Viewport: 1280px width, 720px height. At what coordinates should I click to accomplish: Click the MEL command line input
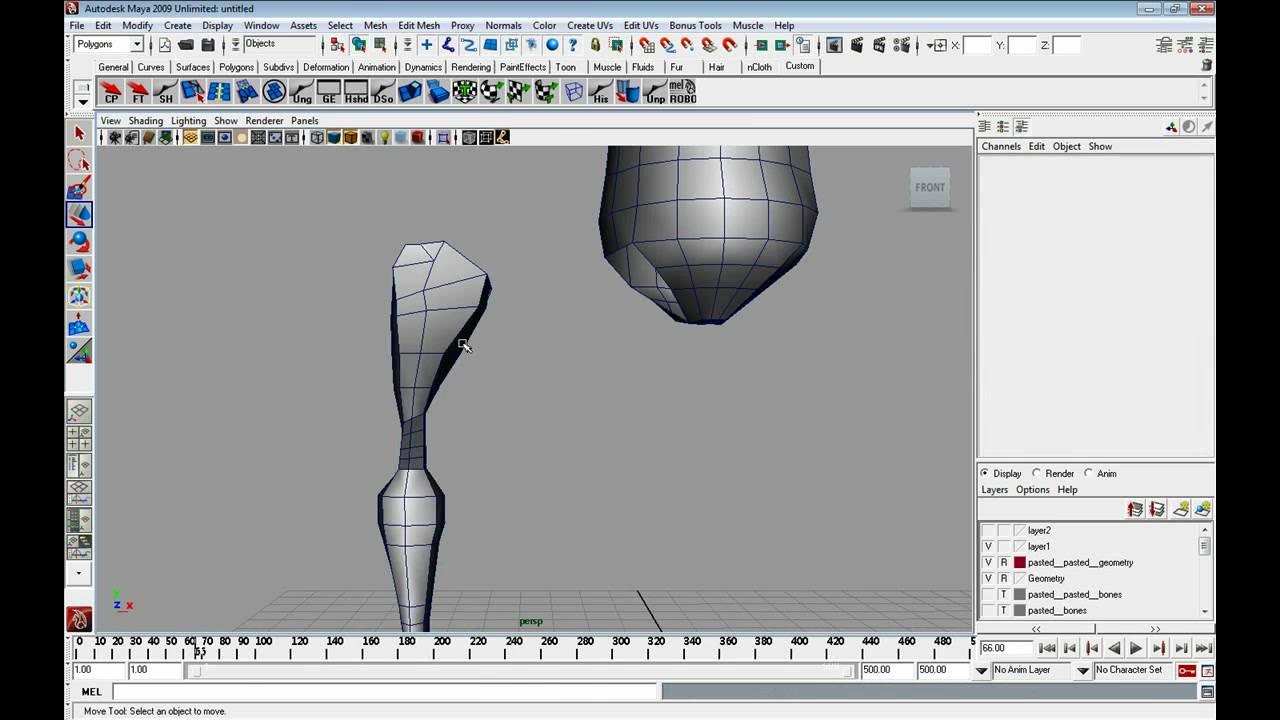(x=385, y=692)
